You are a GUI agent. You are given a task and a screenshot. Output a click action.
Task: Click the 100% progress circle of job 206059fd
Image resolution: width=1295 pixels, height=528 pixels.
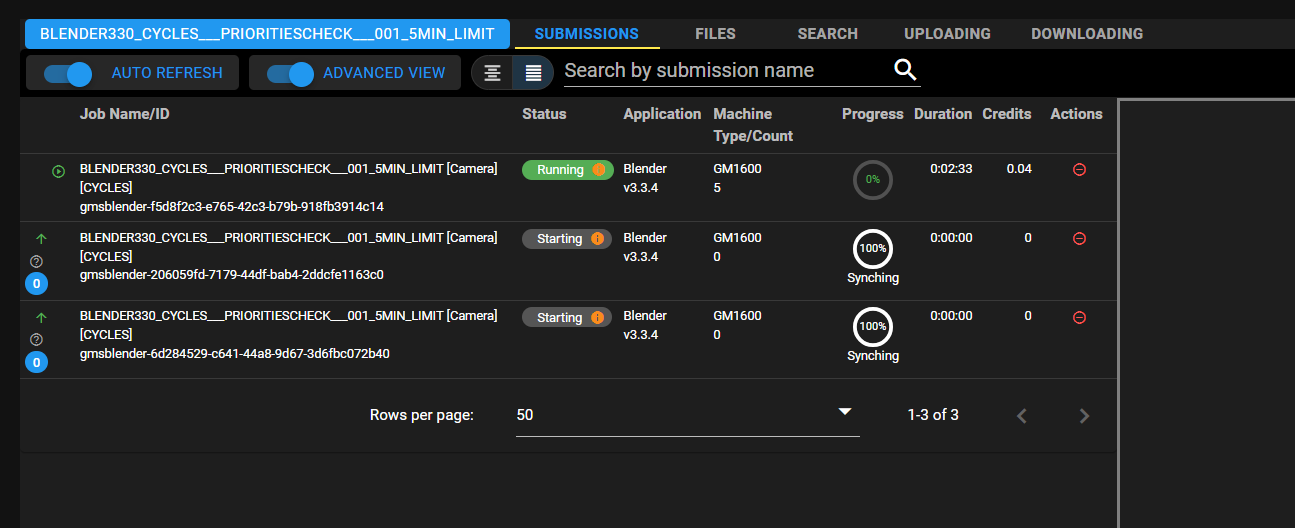(873, 248)
